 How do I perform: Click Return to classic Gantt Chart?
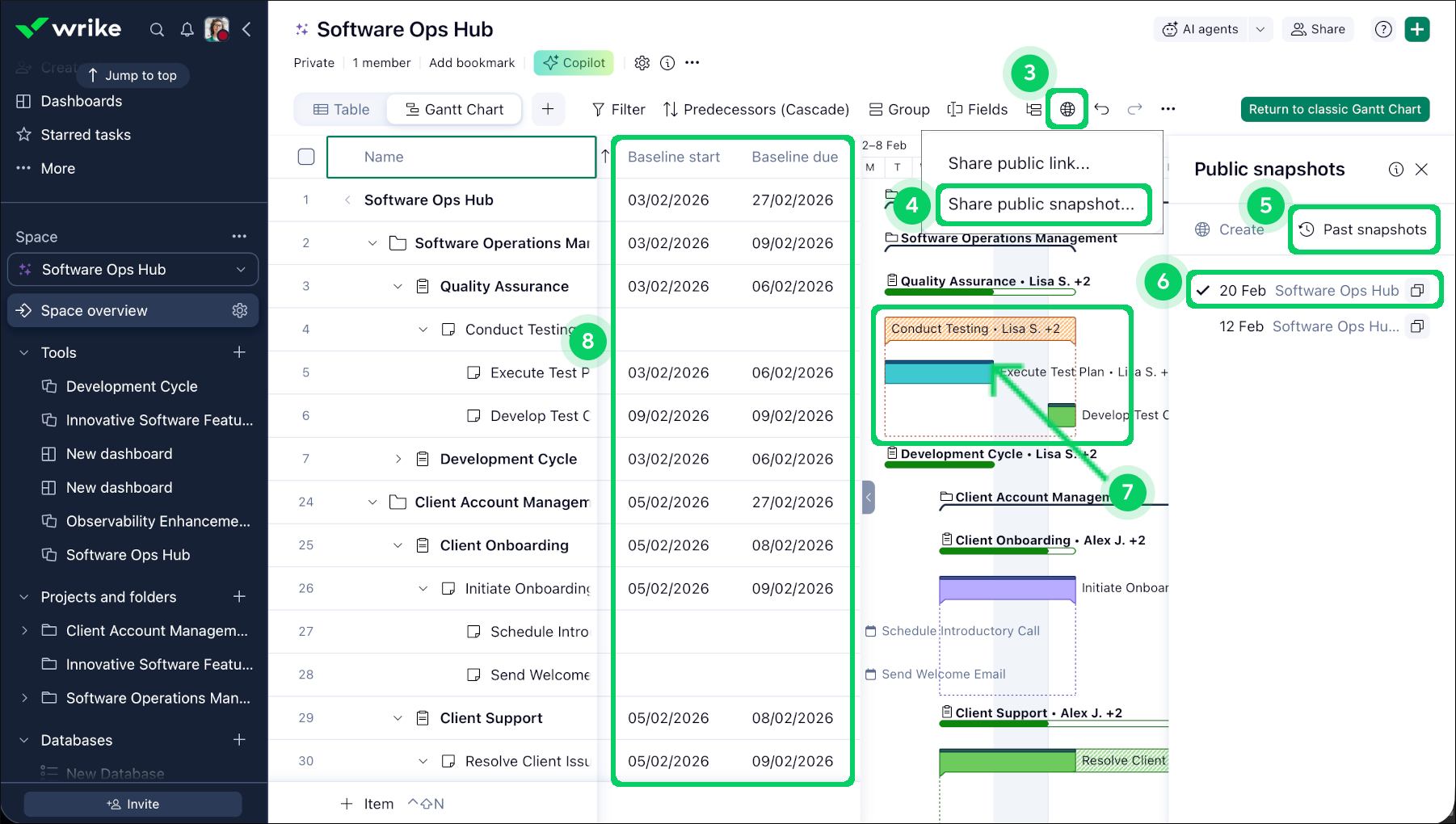(1334, 109)
